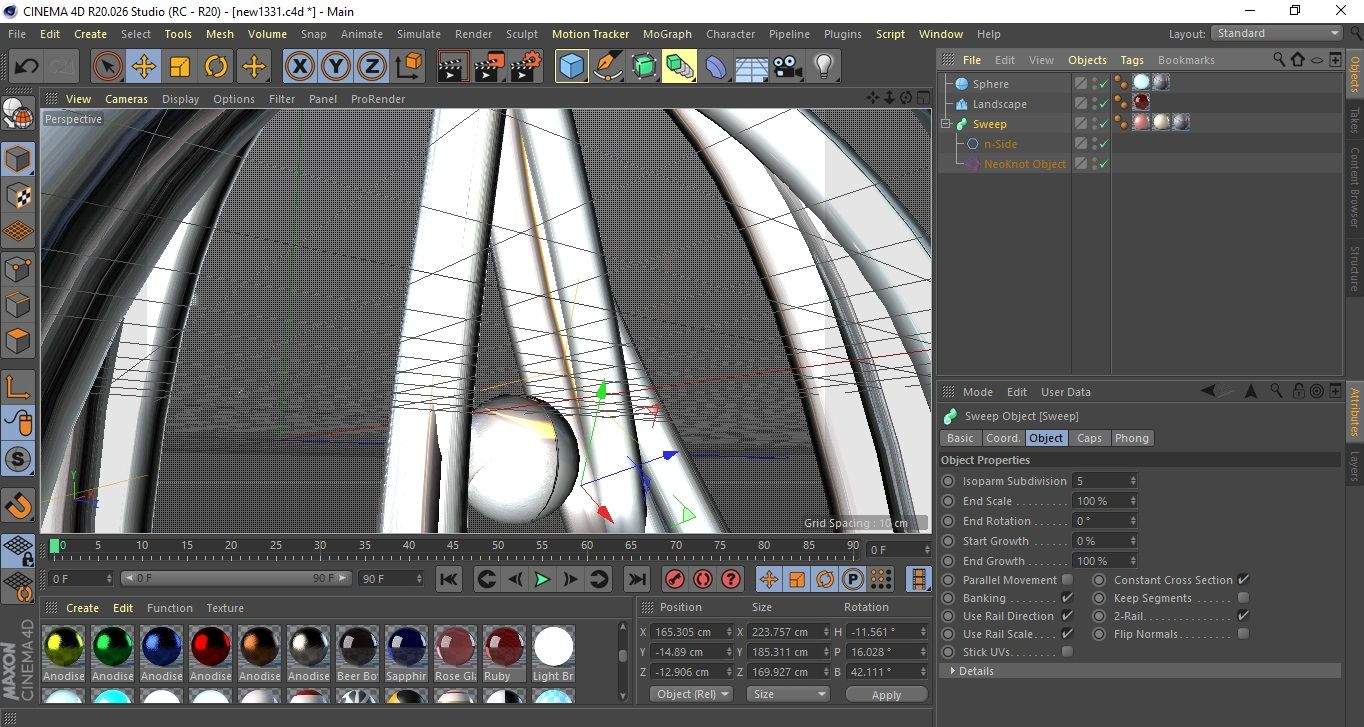Screen dimensions: 1364x727
Task: Uncheck Use Rail Direction
Action: click(1067, 616)
